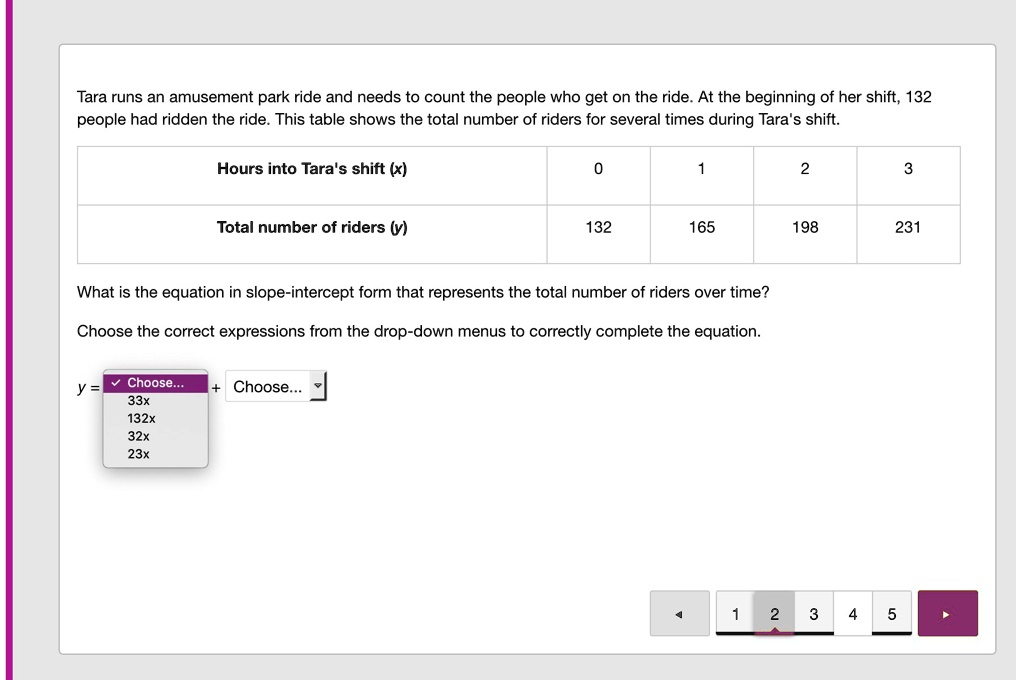Select "32x" from the dropdown options
1016x680 pixels.
pyautogui.click(x=137, y=436)
